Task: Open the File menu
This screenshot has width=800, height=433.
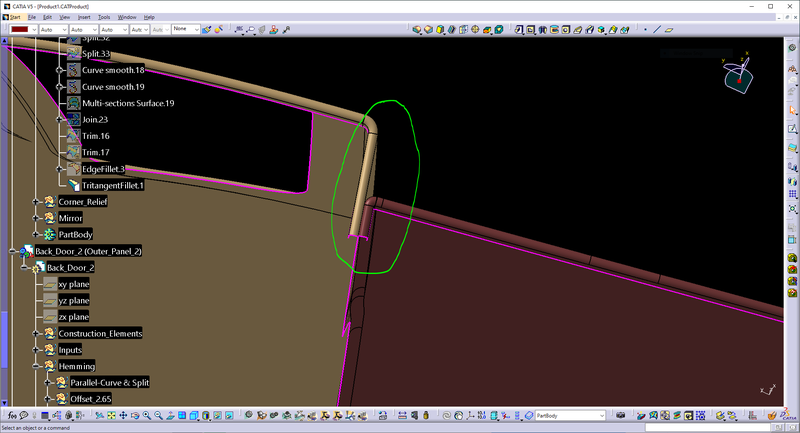Action: coord(32,17)
